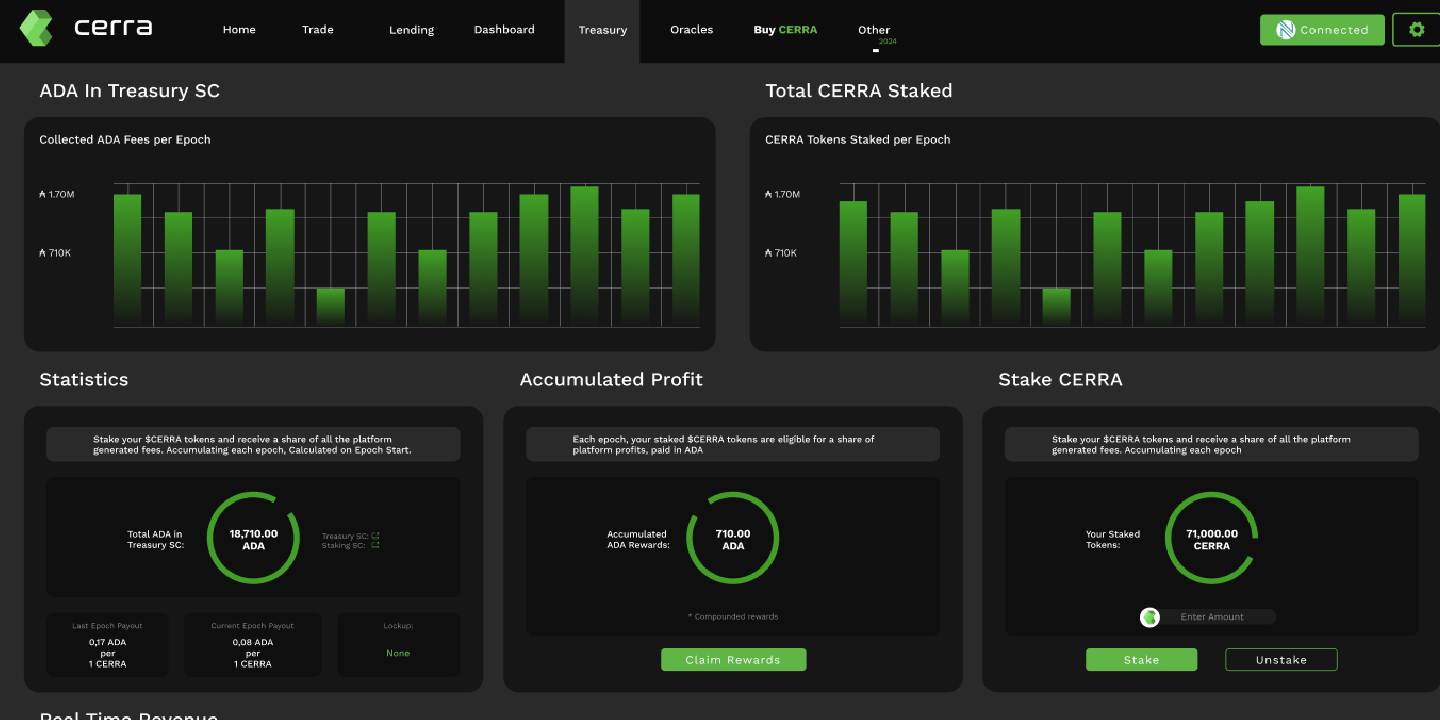1440x720 pixels.
Task: Go to the Home menu item
Action: (239, 30)
